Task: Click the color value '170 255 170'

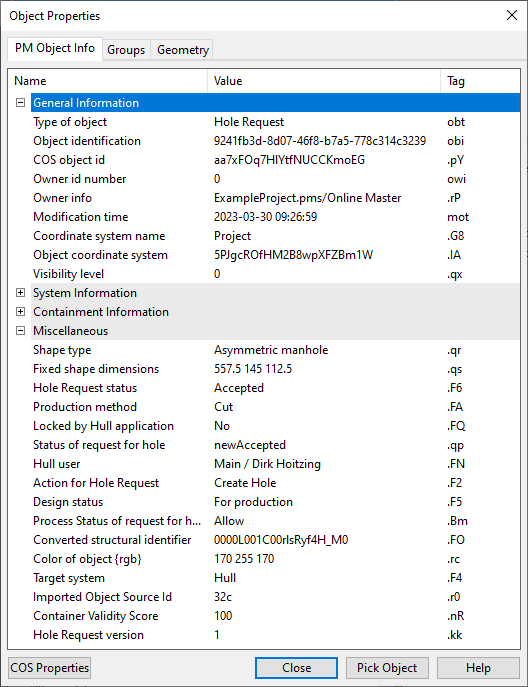Action: pyautogui.click(x=244, y=559)
